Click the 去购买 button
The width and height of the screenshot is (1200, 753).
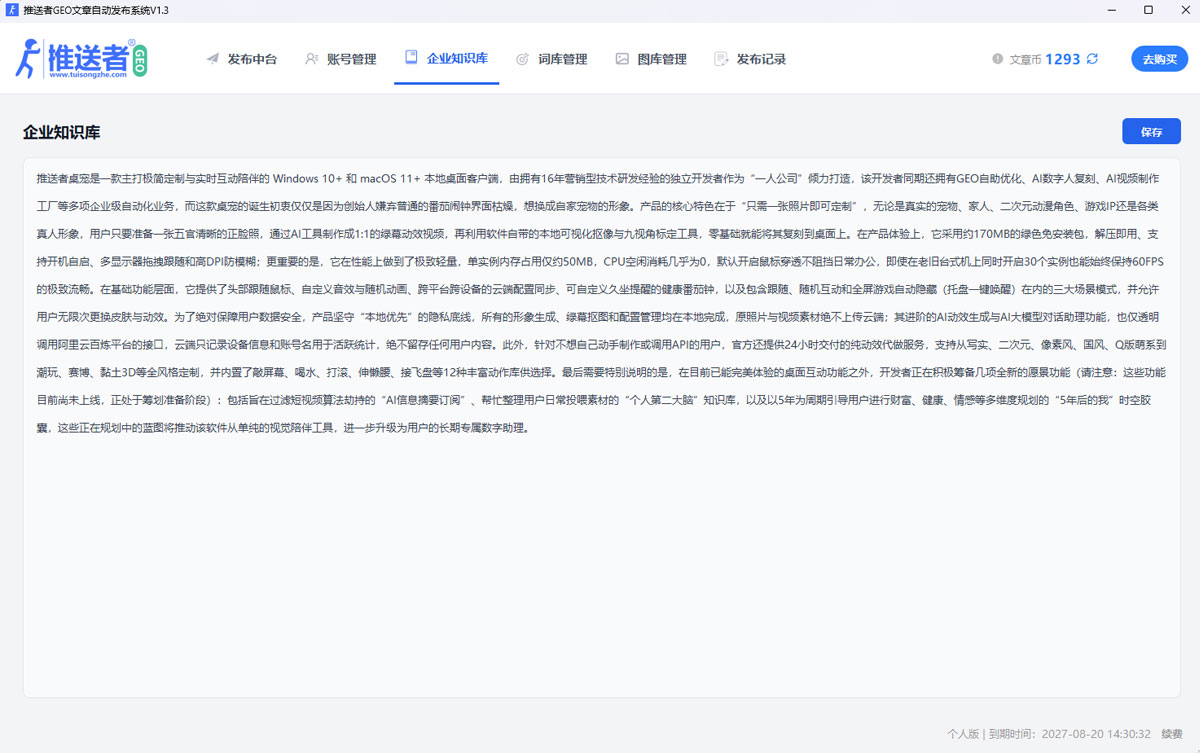[1160, 59]
